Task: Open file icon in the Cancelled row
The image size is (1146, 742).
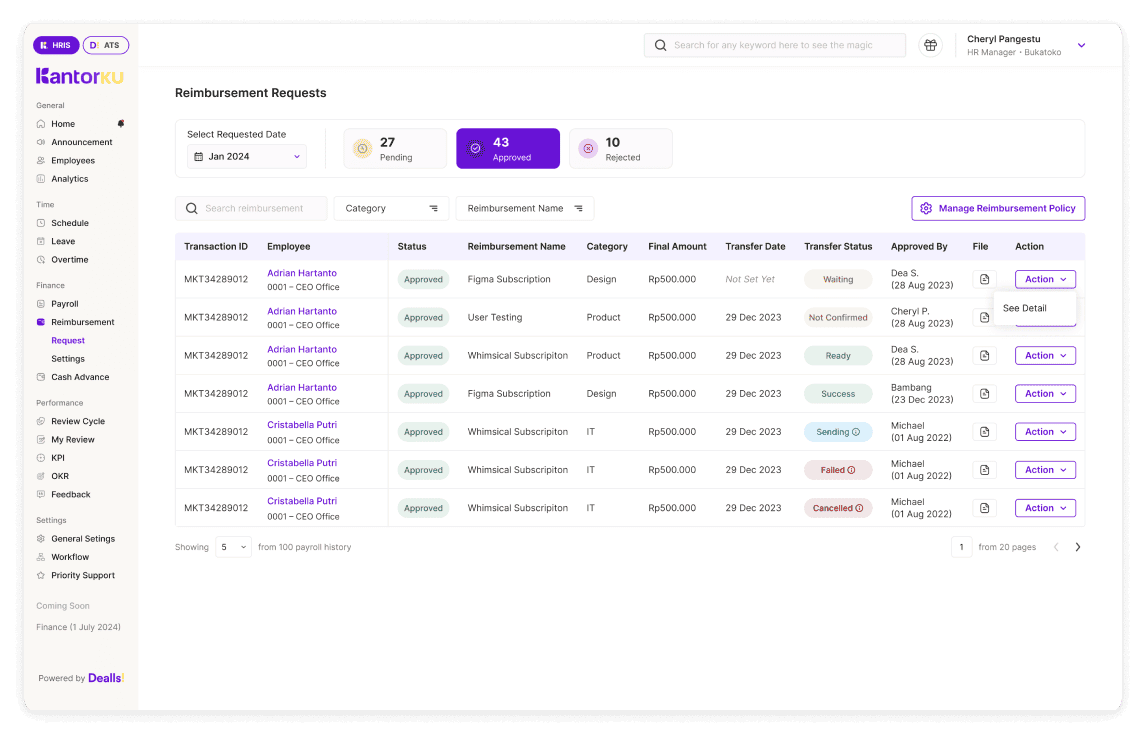Action: [x=984, y=508]
